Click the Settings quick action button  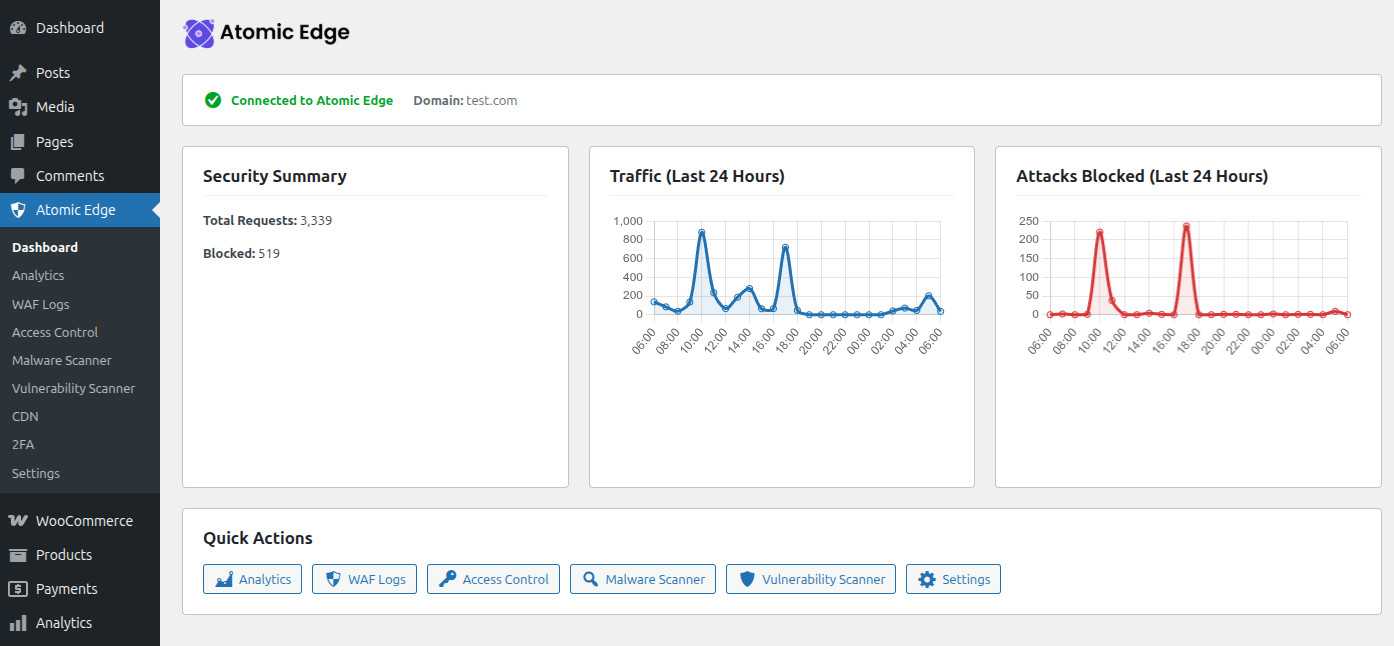pyautogui.click(x=953, y=579)
